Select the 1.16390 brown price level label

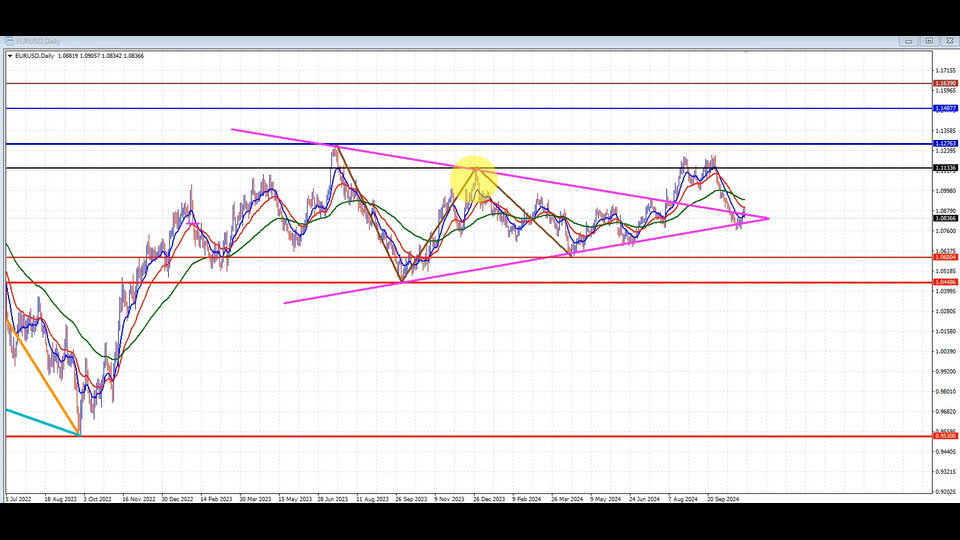click(945, 83)
